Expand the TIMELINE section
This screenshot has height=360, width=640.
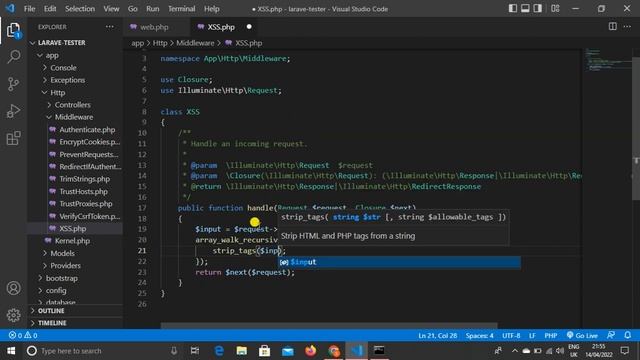click(52, 323)
